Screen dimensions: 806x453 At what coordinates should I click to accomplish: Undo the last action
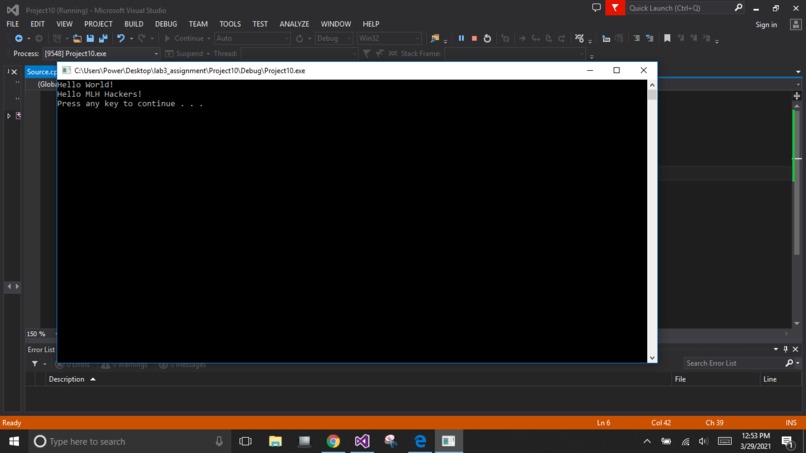[120, 39]
